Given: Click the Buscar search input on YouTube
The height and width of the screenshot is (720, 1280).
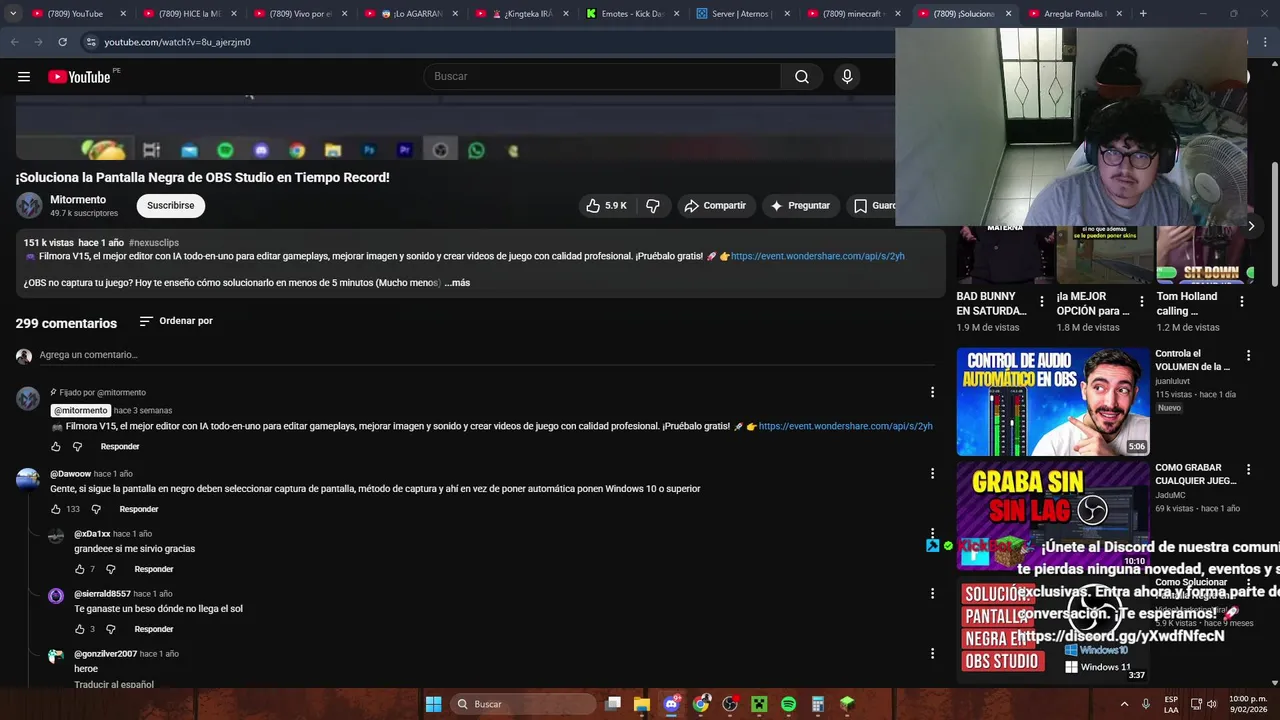Looking at the screenshot, I should click(602, 77).
